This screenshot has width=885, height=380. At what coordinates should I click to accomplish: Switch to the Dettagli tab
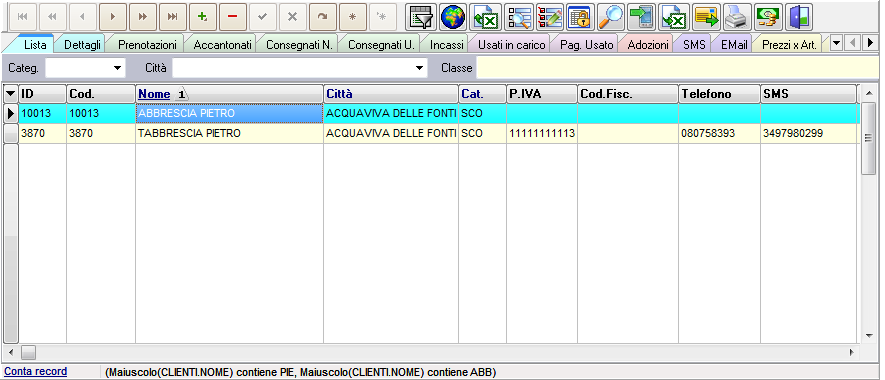pos(82,45)
